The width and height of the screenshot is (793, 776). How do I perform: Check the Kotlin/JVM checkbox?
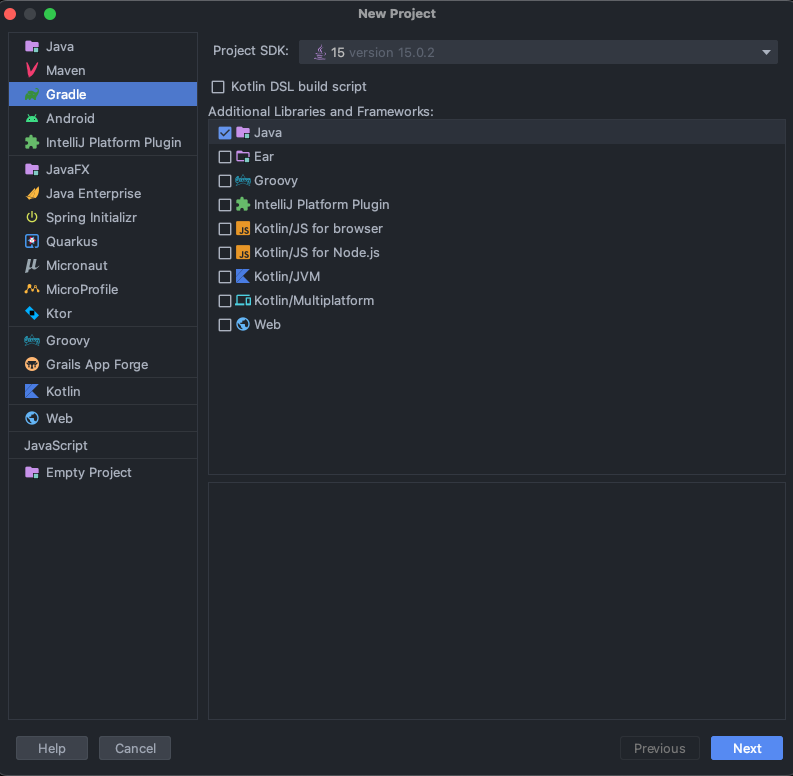point(225,277)
